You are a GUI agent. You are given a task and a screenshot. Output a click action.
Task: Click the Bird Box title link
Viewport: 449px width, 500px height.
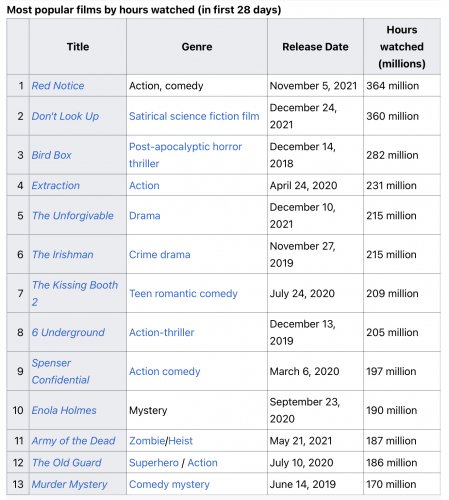tap(51, 155)
